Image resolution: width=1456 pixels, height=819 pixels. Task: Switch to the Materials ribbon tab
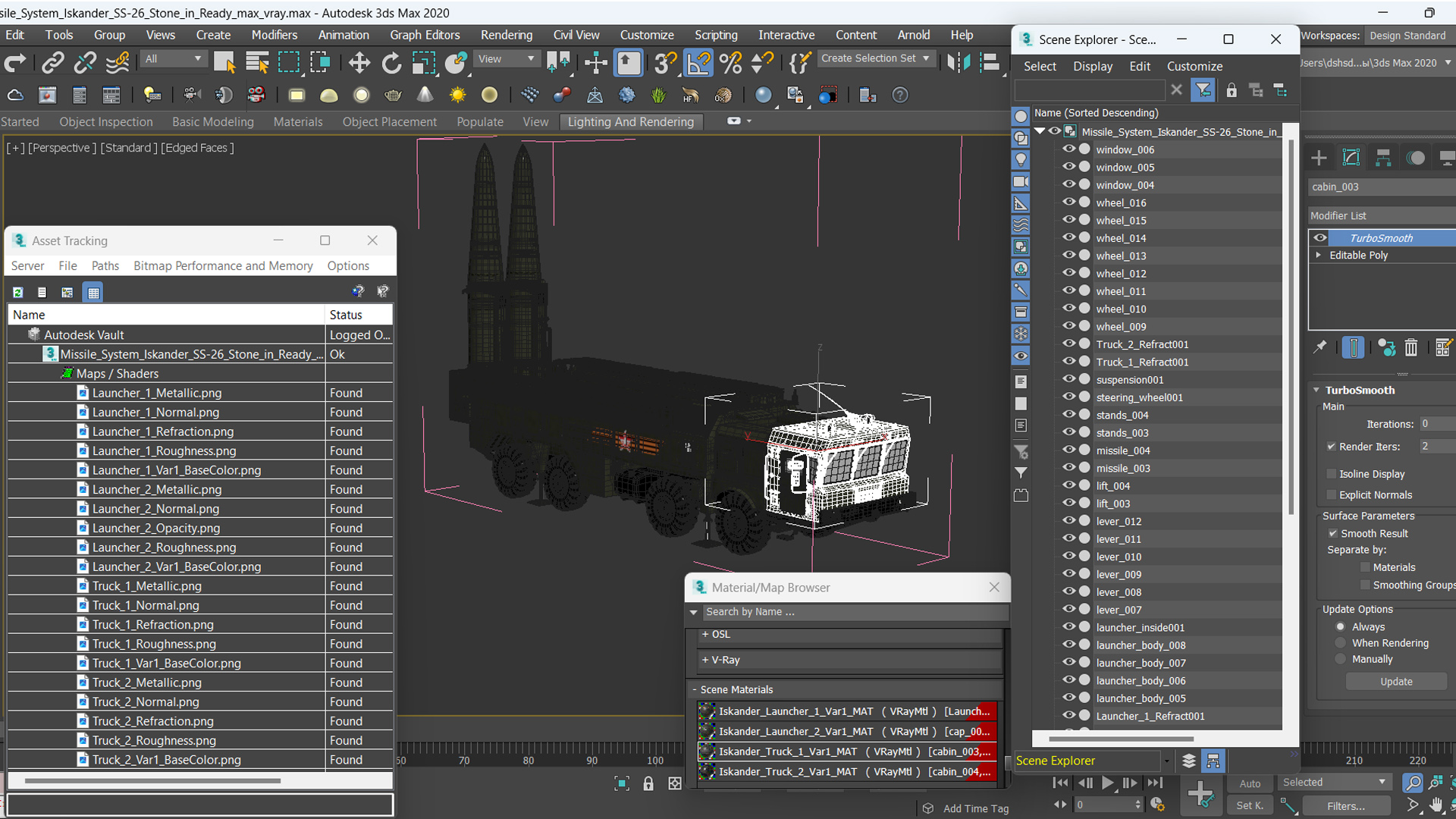[x=297, y=122]
